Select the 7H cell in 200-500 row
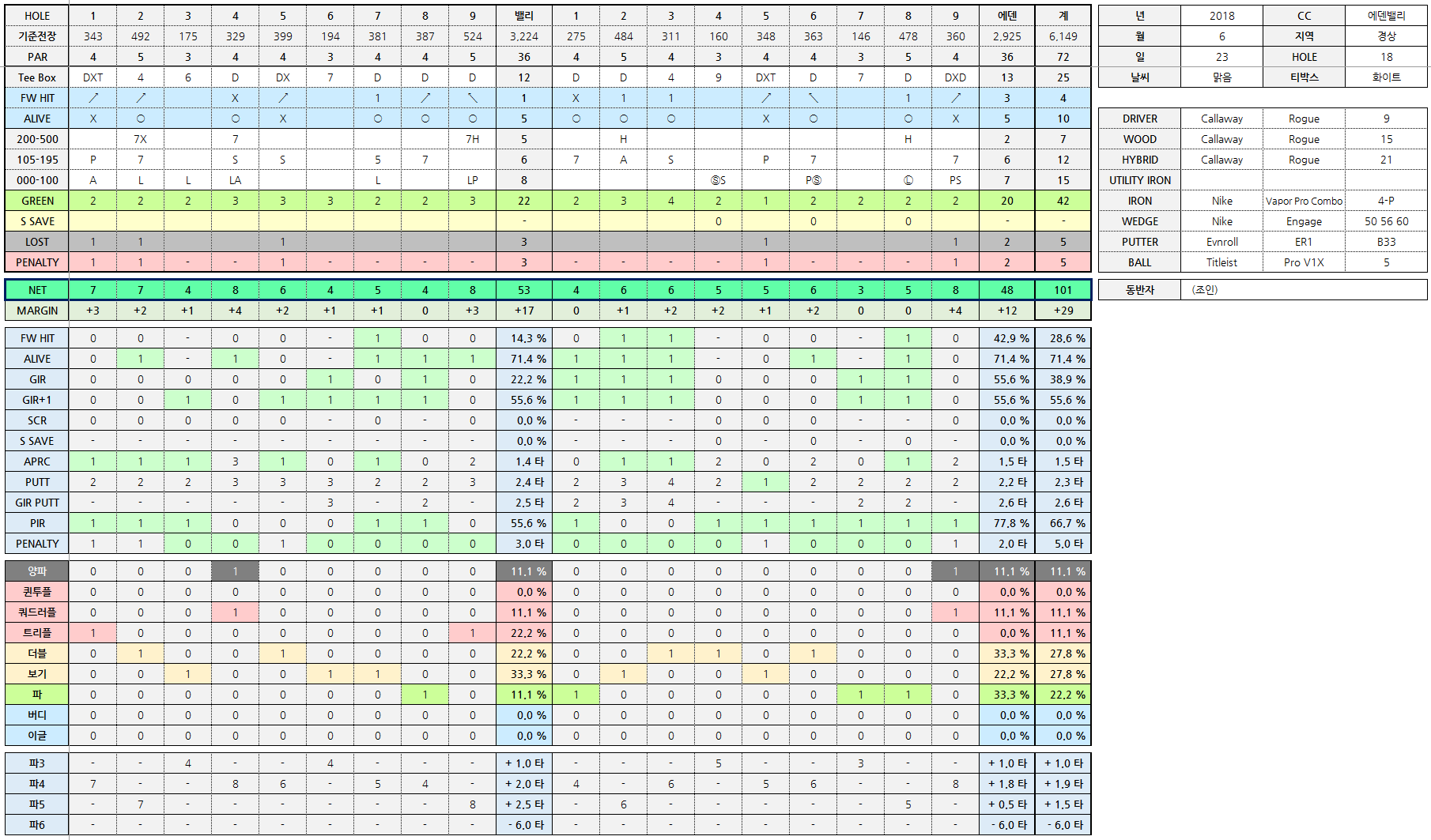1431x840 pixels. point(472,139)
